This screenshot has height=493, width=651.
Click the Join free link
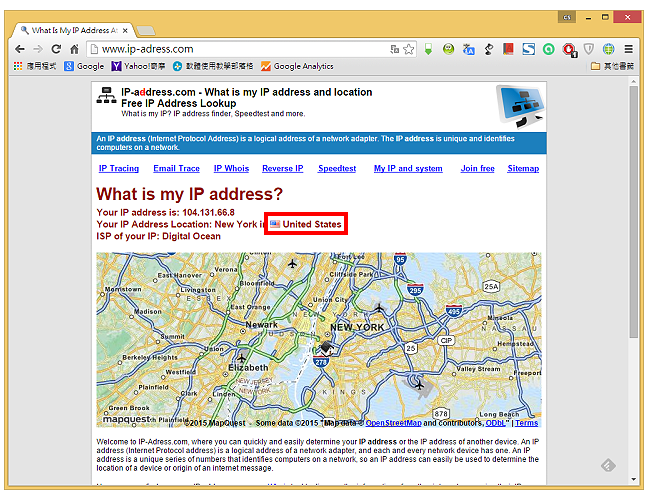click(x=477, y=168)
